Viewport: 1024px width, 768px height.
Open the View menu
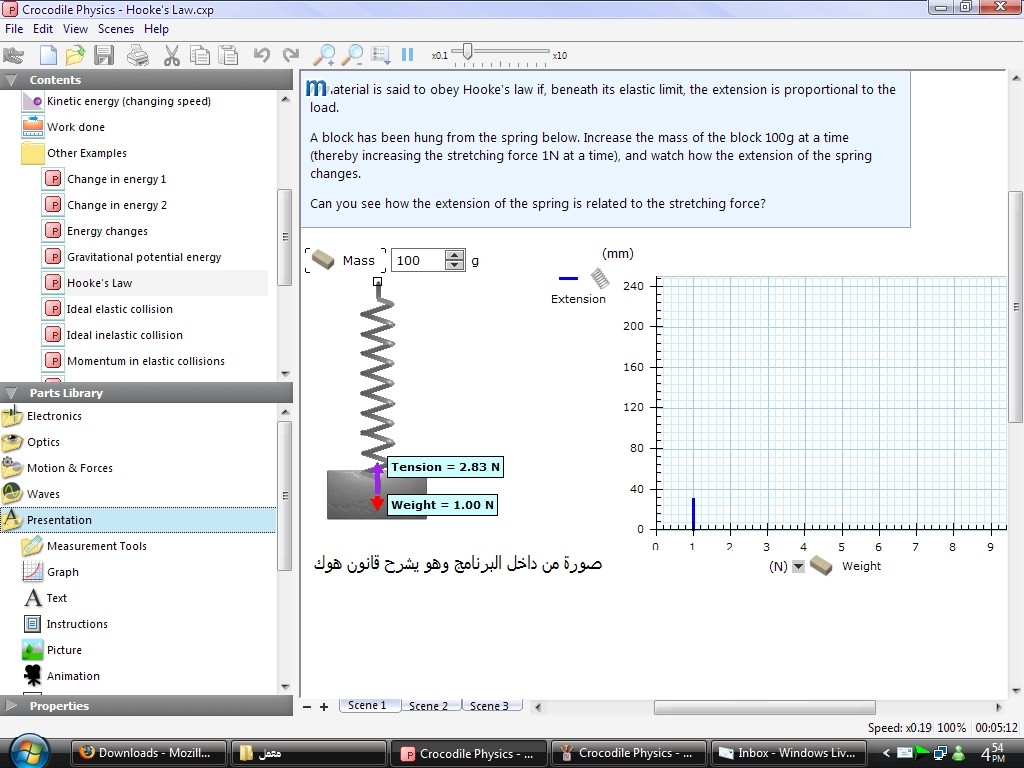(x=75, y=29)
